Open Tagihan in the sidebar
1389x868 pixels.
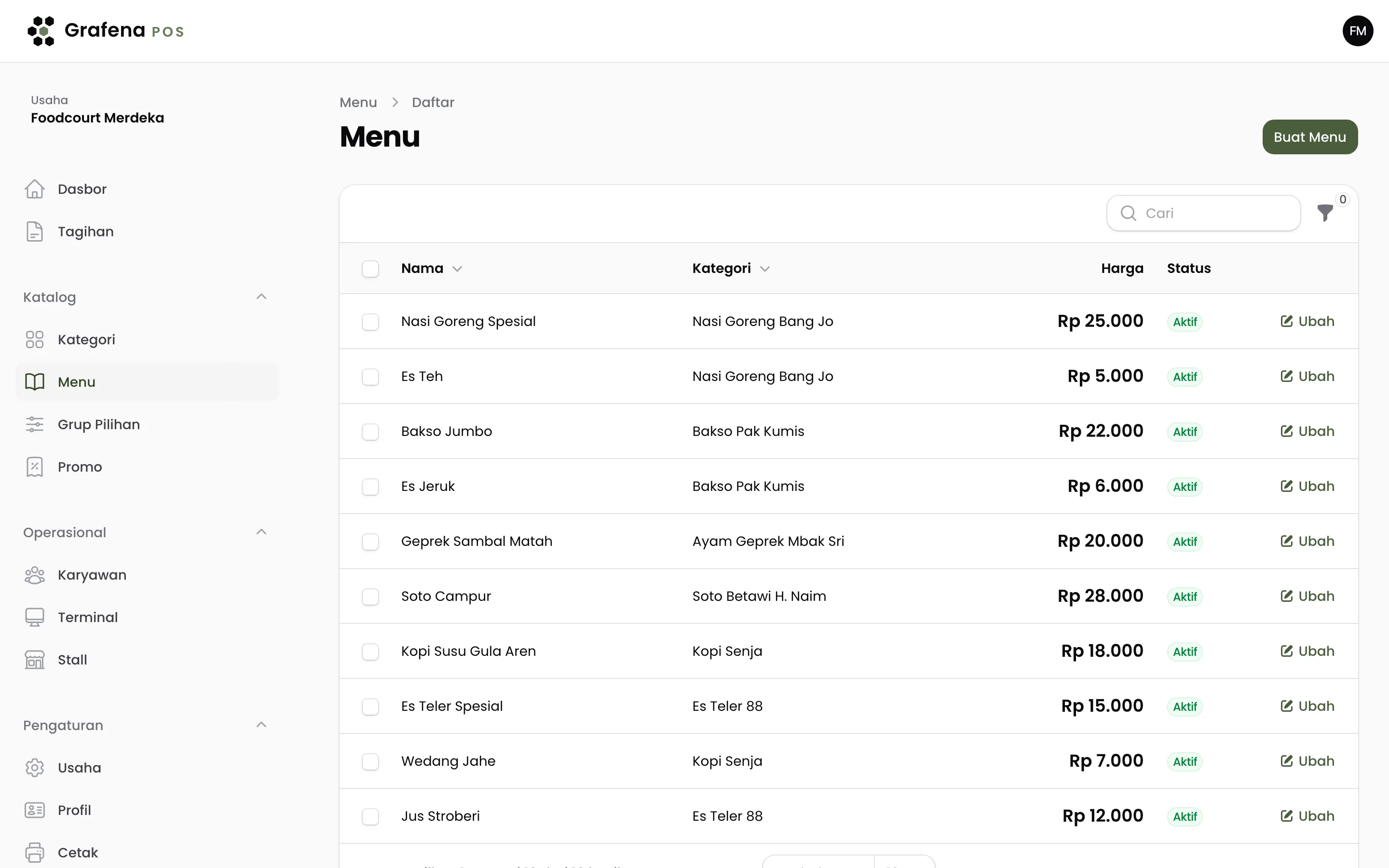pos(147,231)
